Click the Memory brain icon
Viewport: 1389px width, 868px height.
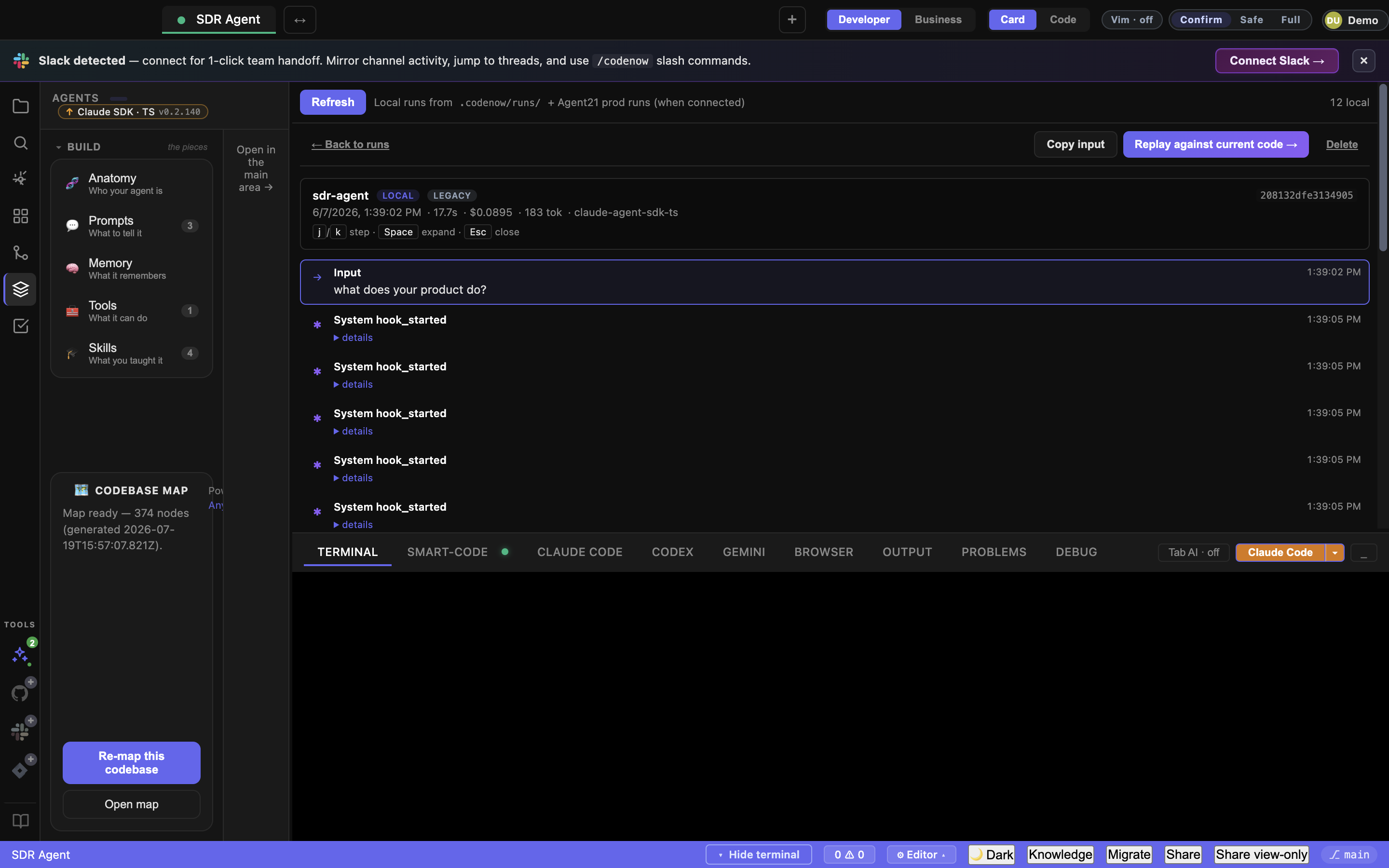click(x=72, y=269)
